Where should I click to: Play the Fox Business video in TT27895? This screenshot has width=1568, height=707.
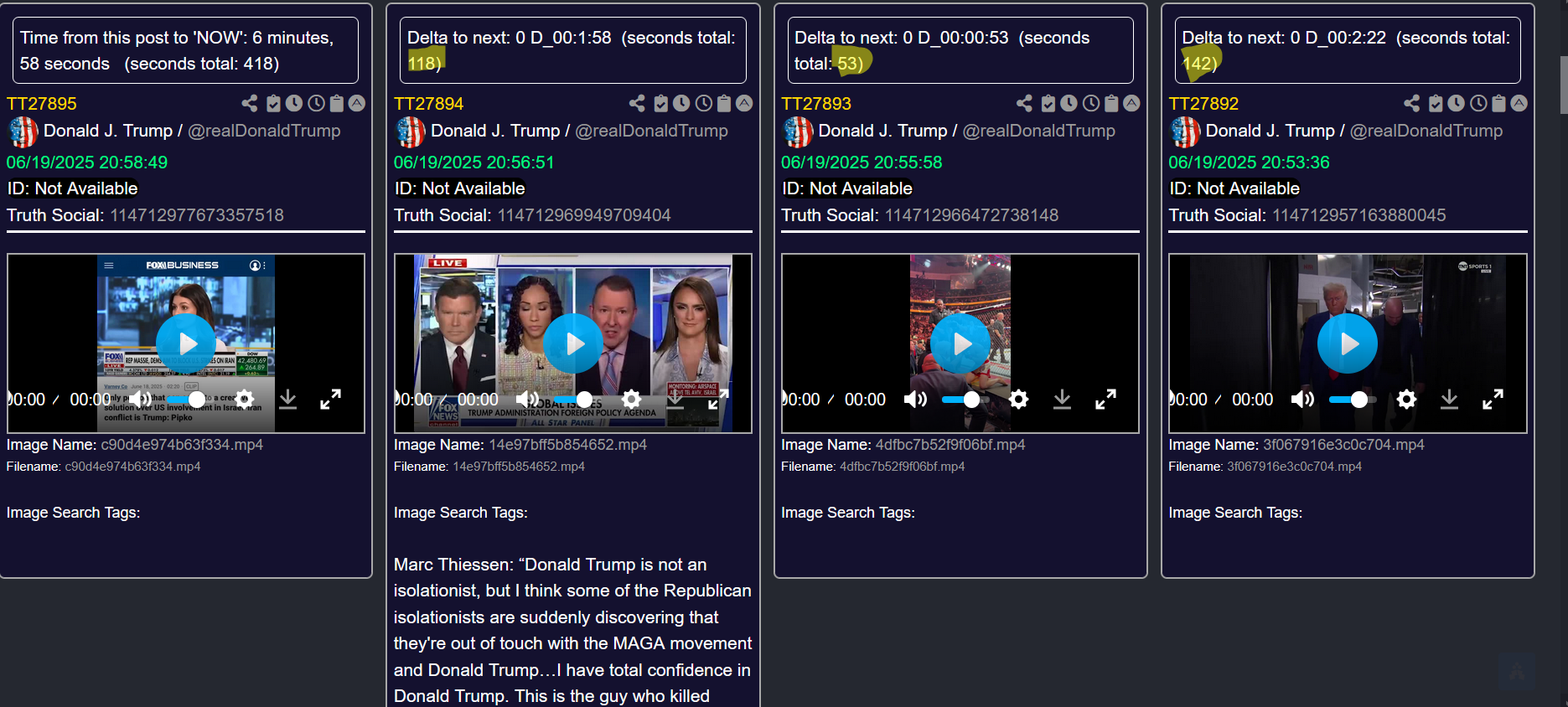point(186,343)
